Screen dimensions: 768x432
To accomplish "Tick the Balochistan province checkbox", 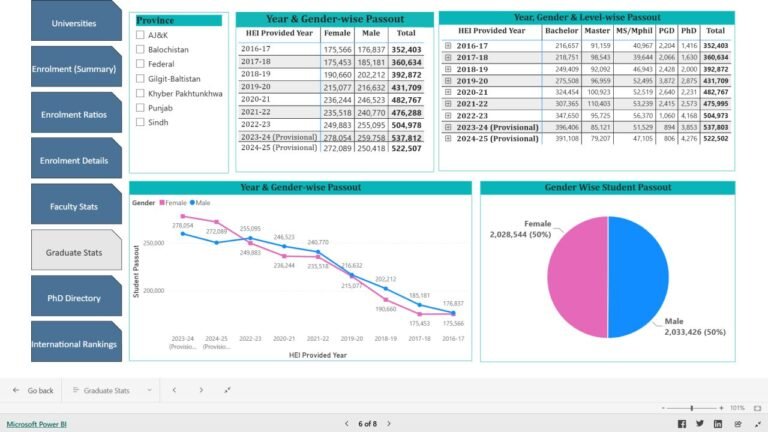I will [x=140, y=49].
